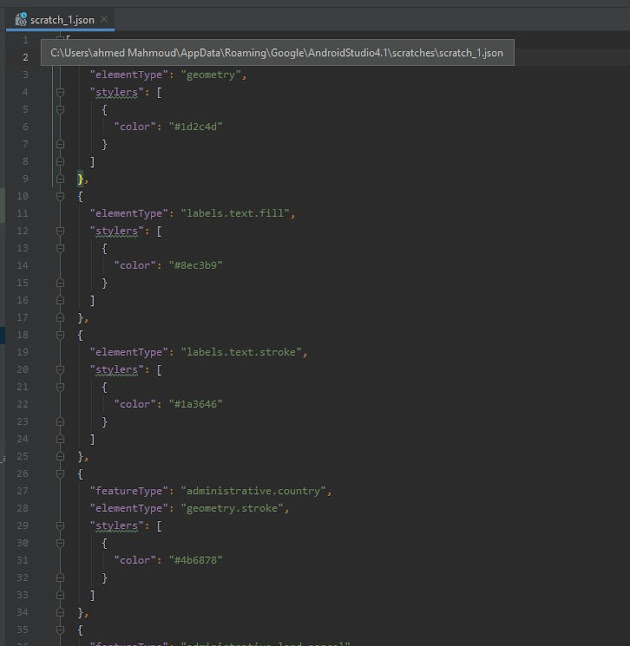This screenshot has height=646, width=630.
Task: Collapse the stylers array fold on line 29
Action: (60, 526)
